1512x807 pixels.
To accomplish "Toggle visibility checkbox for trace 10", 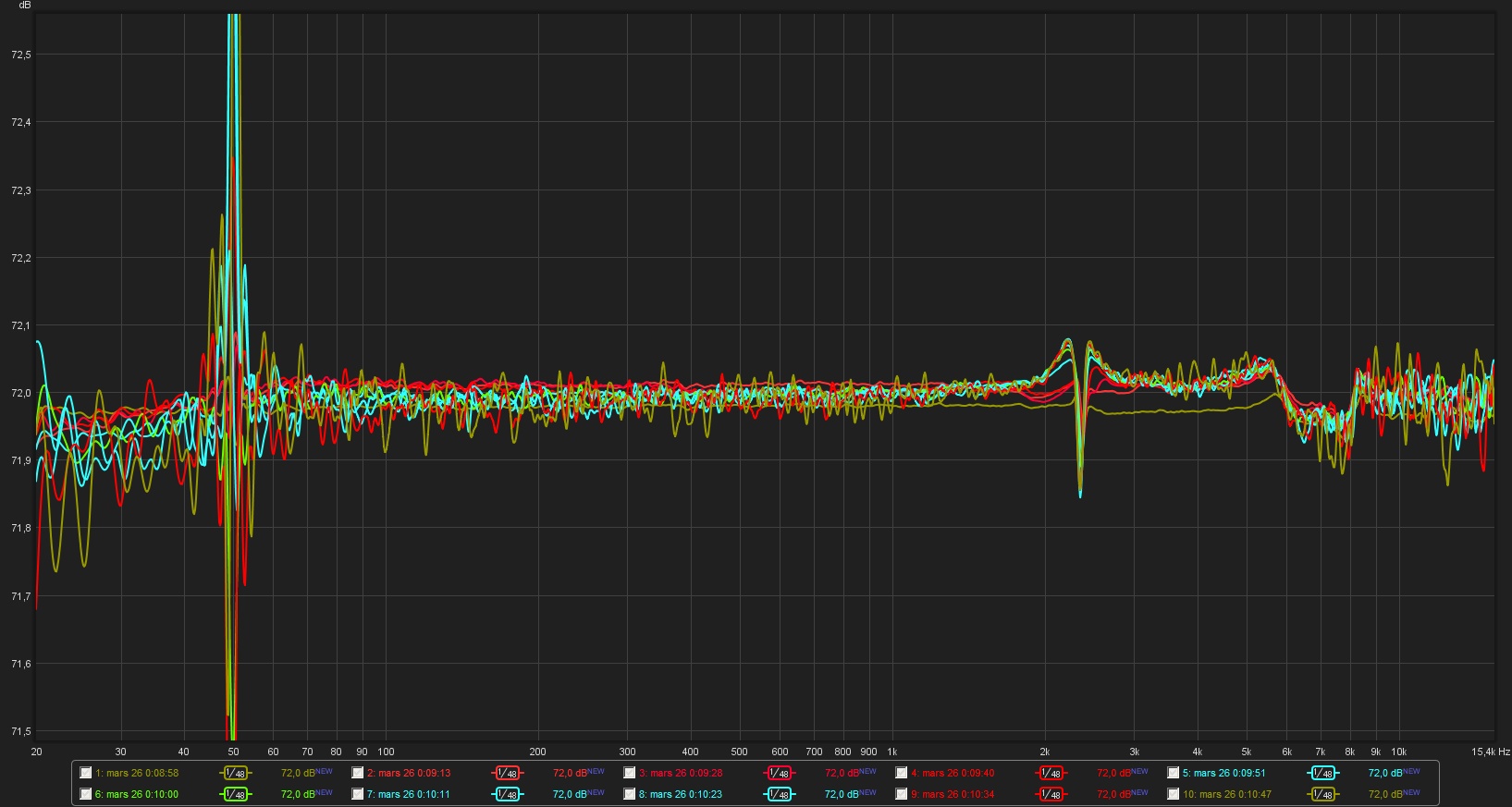I will click(x=1174, y=794).
